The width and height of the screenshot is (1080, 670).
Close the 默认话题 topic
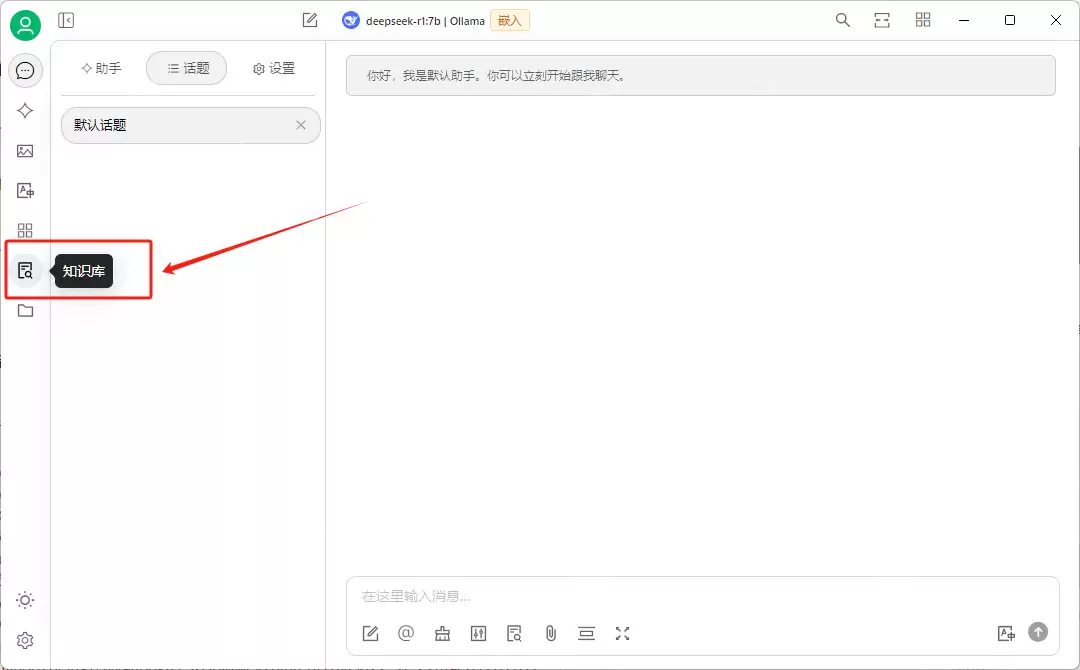pos(300,125)
